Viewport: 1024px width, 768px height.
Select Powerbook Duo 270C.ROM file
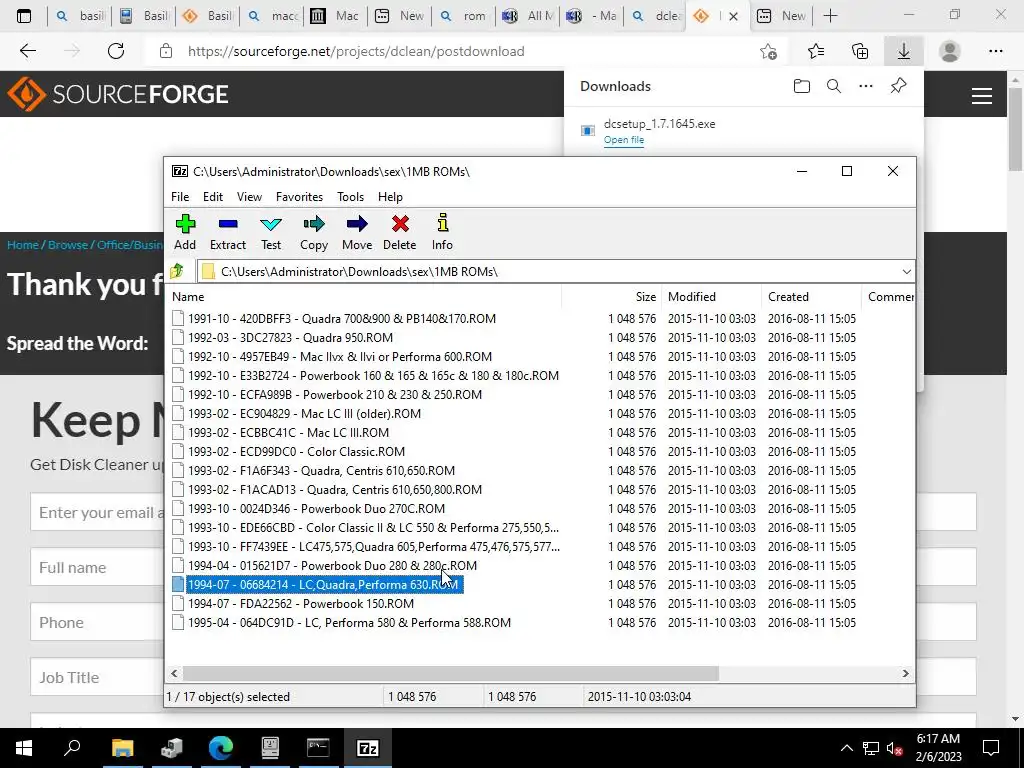point(309,509)
